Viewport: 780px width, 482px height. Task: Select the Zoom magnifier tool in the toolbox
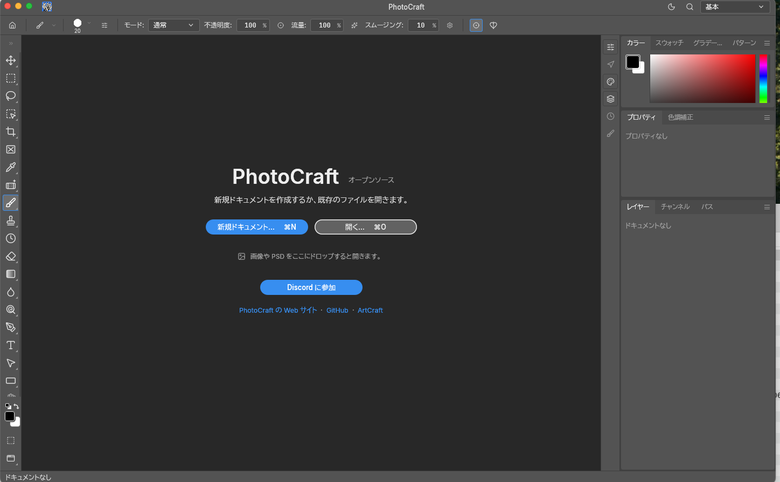point(10,310)
